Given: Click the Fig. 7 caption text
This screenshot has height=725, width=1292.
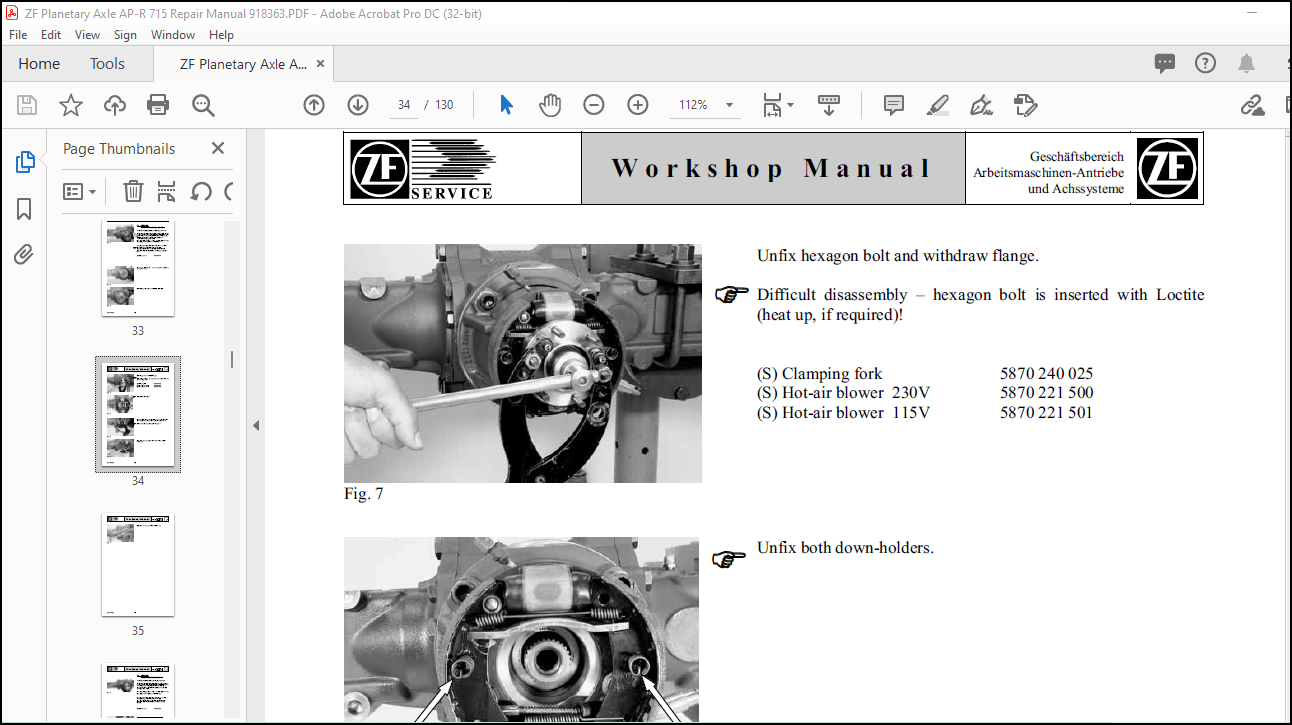Looking at the screenshot, I should point(363,494).
